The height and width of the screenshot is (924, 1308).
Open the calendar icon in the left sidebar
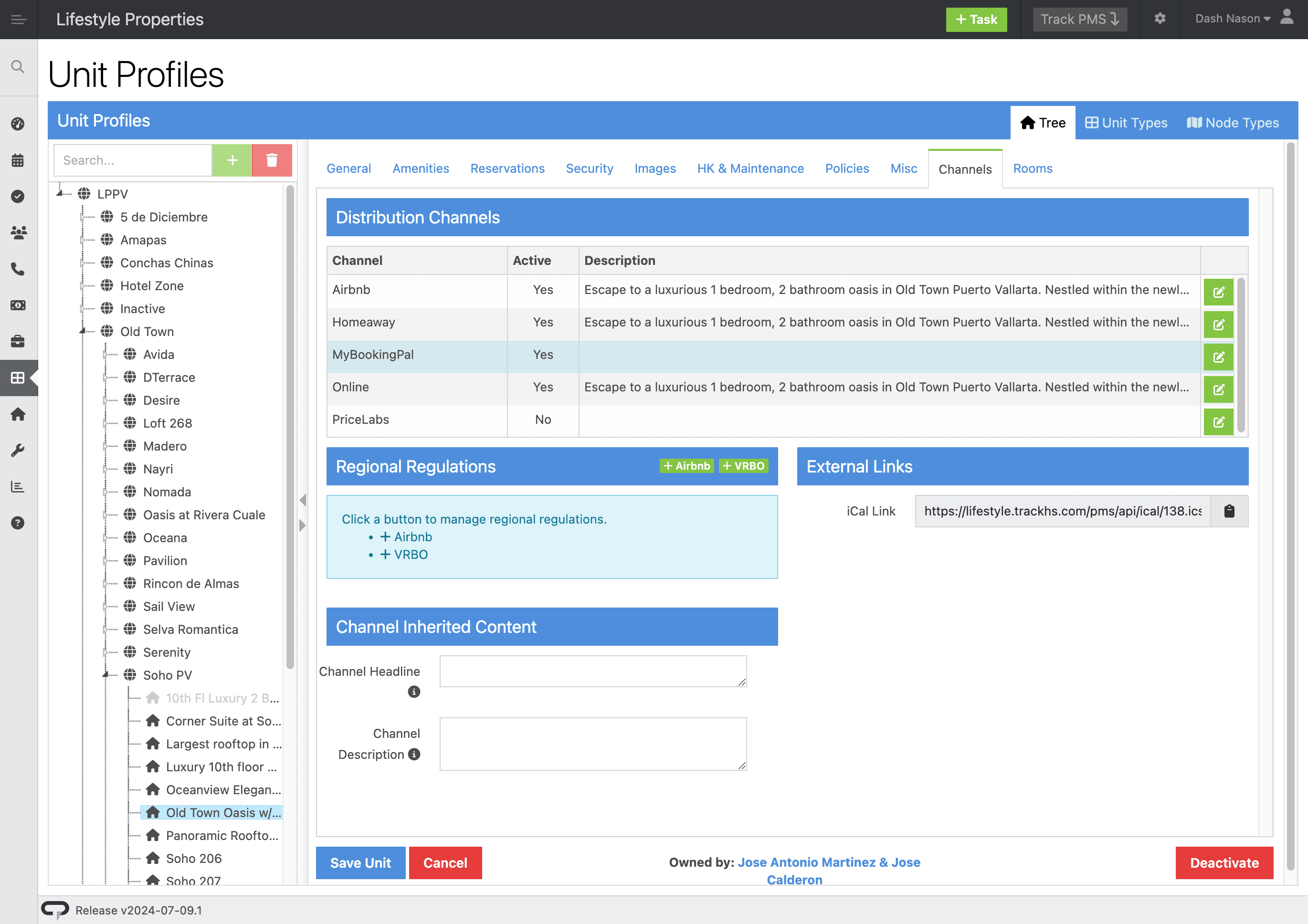pos(18,160)
